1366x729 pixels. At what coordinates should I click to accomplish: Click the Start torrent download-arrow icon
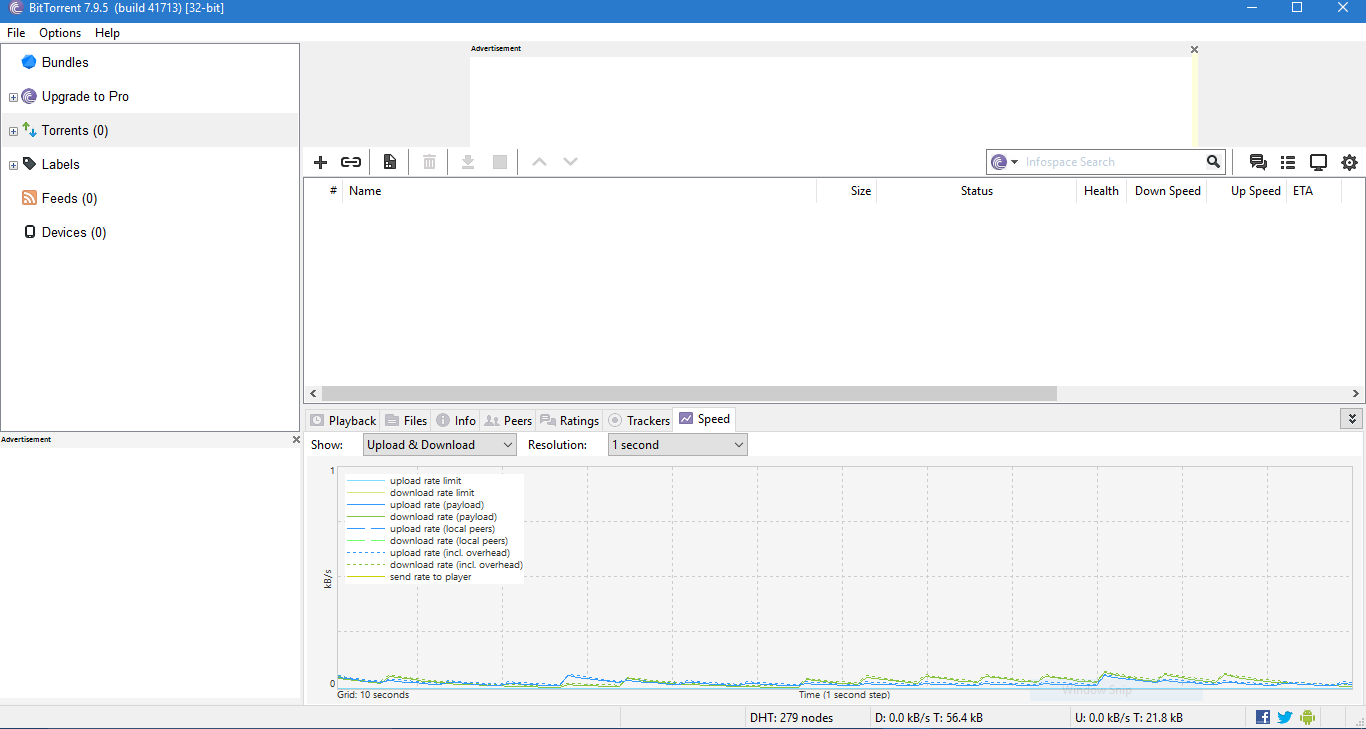coord(467,162)
